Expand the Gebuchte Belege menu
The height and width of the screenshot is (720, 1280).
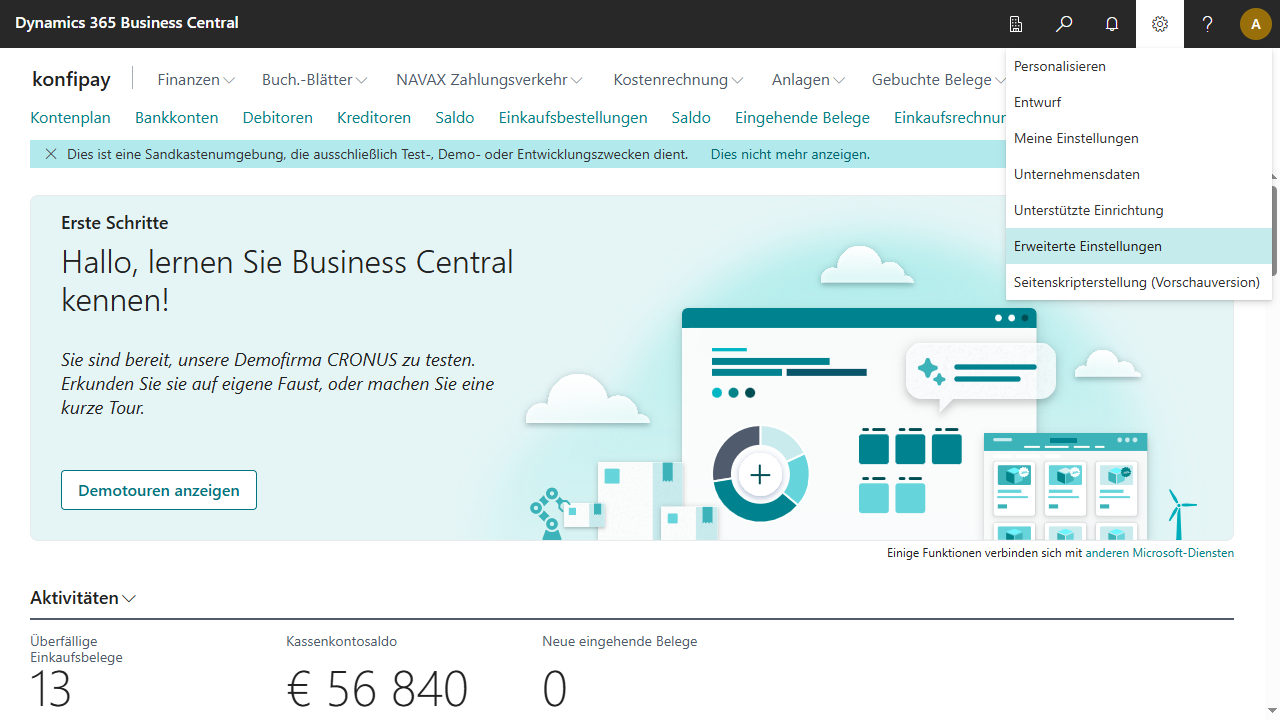pos(938,80)
